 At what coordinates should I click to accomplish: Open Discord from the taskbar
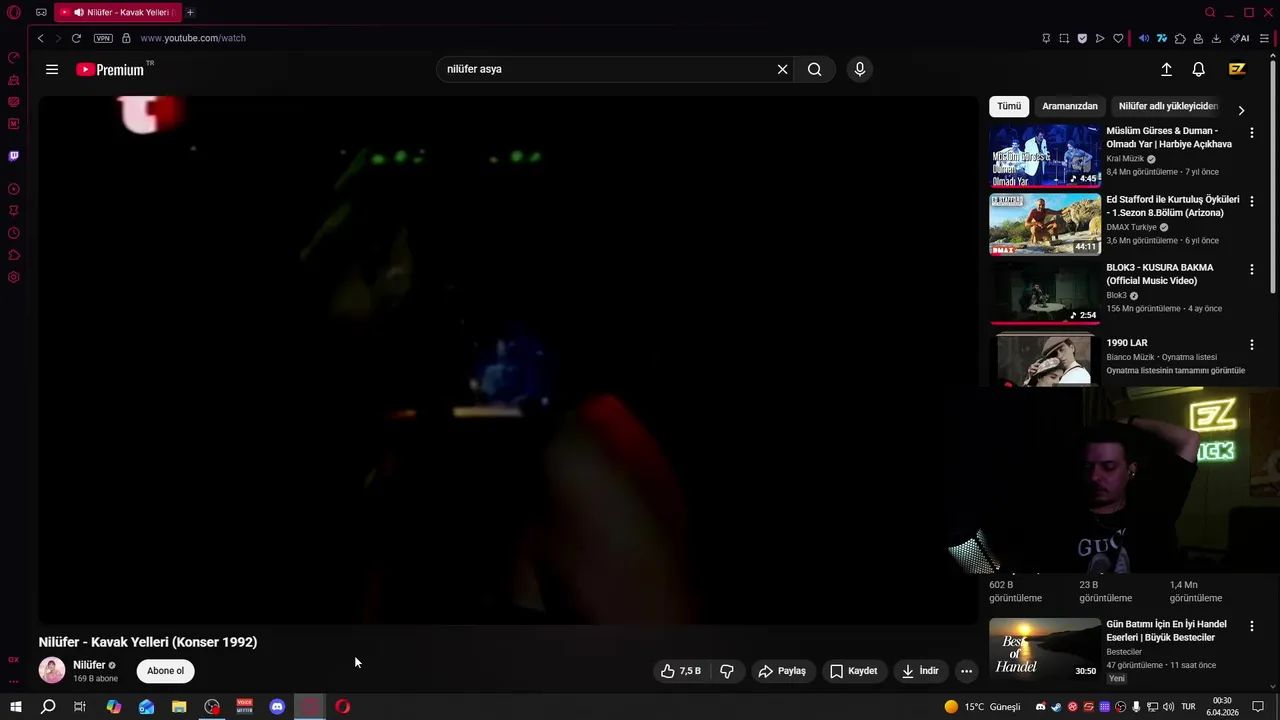click(x=277, y=707)
